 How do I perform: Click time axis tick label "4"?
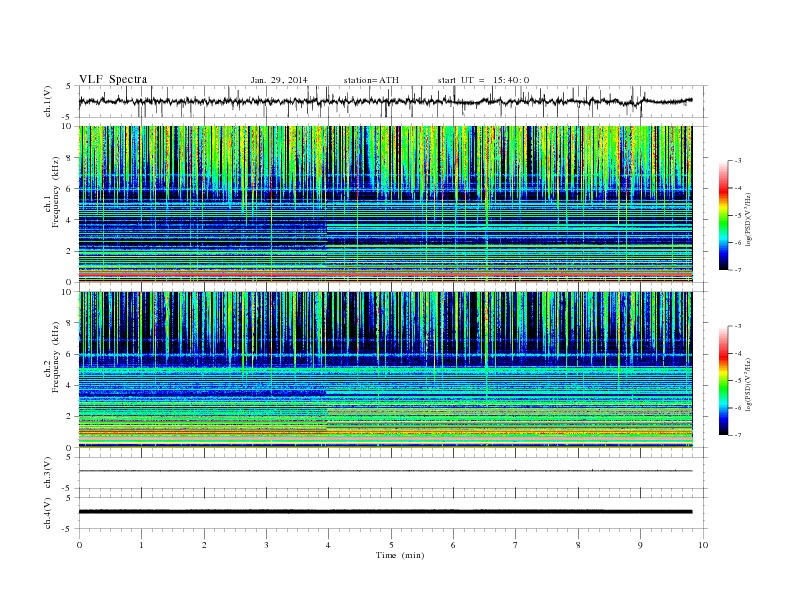coord(329,545)
